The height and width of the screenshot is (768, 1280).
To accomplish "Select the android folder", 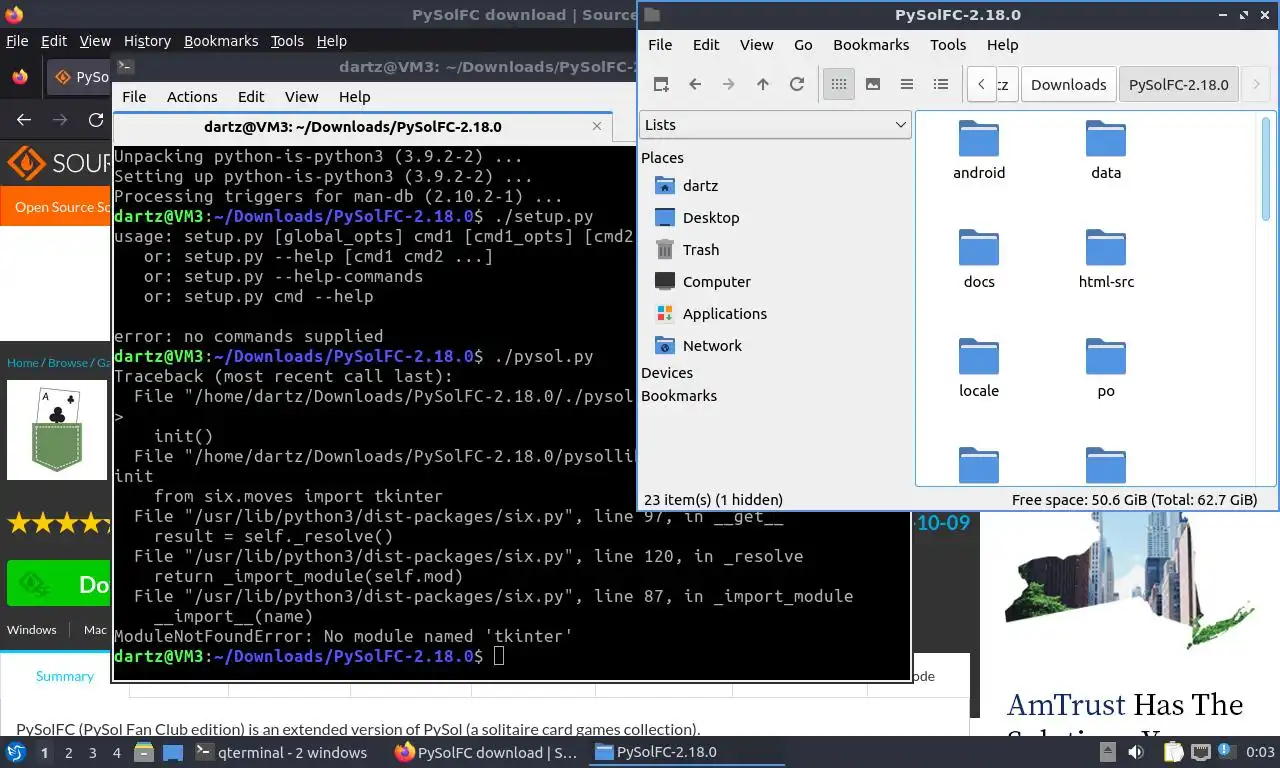I will click(979, 150).
